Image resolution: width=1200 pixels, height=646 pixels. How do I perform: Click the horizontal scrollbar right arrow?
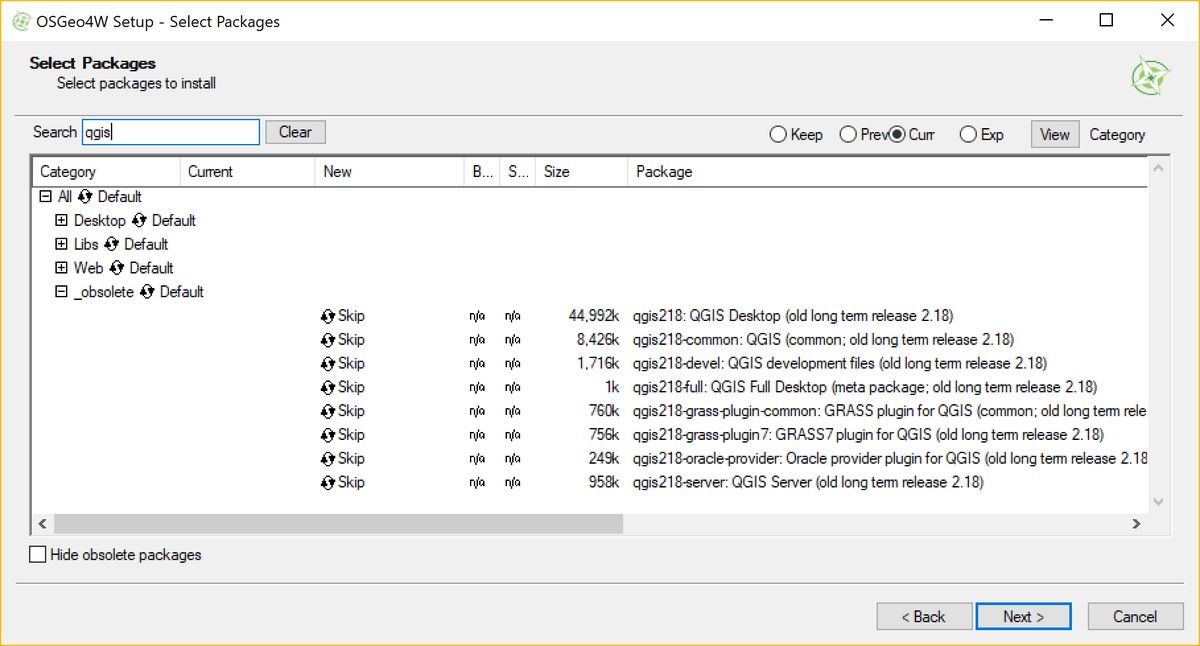pyautogui.click(x=1136, y=524)
